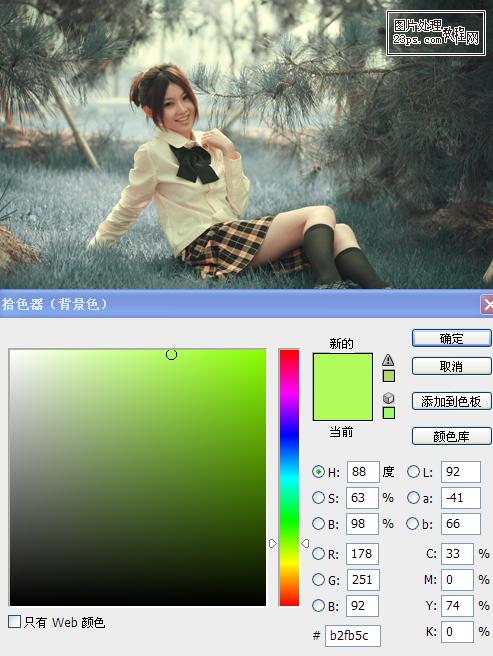Cancel with the 取消 button

pos(451,366)
